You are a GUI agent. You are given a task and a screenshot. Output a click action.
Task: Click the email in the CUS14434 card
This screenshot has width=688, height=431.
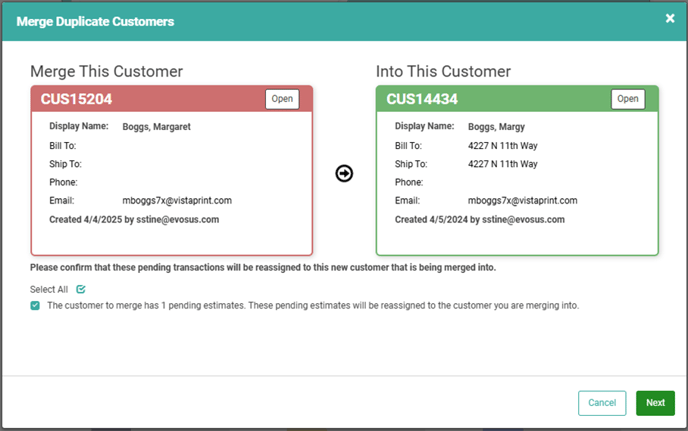coord(523,201)
